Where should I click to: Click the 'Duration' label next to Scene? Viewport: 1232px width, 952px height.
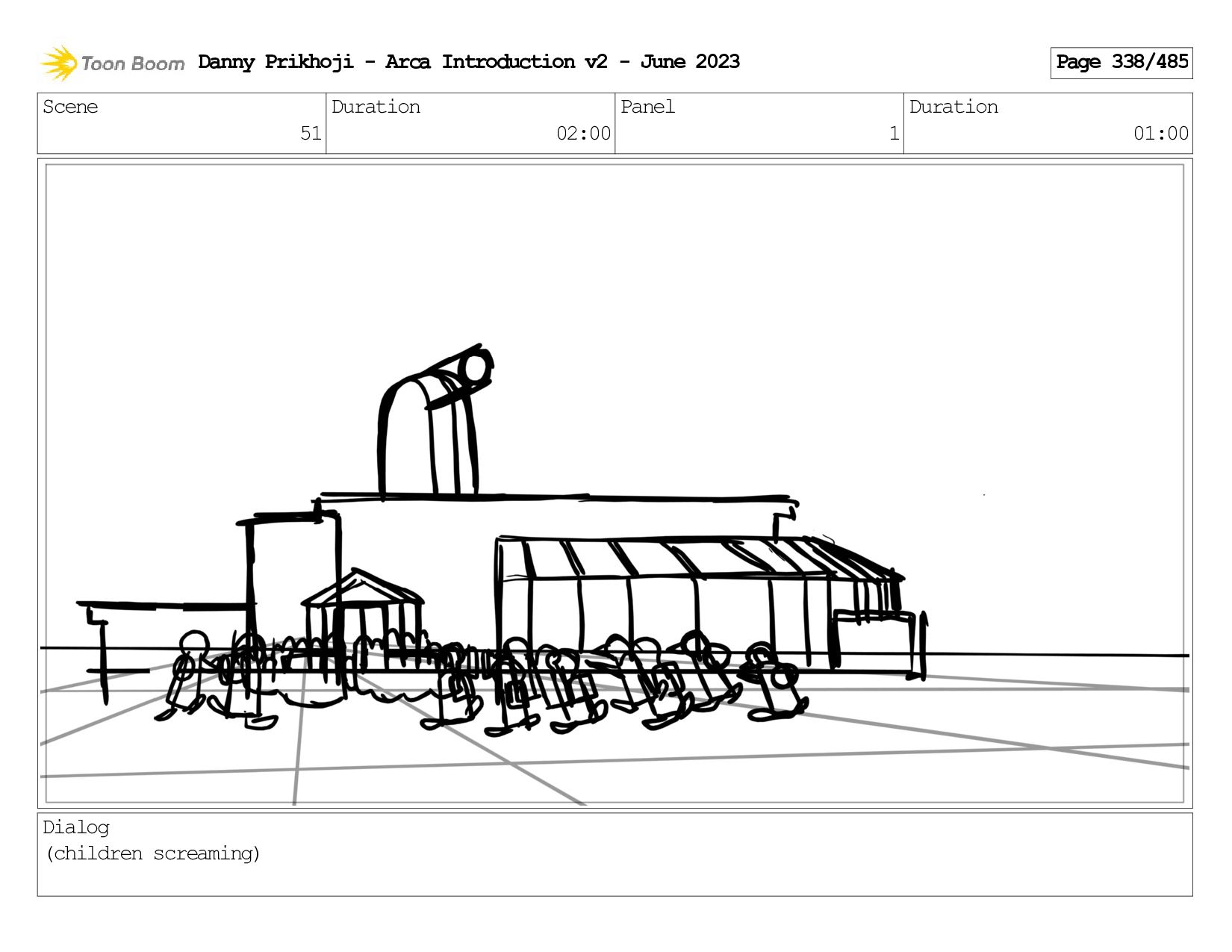pos(376,107)
